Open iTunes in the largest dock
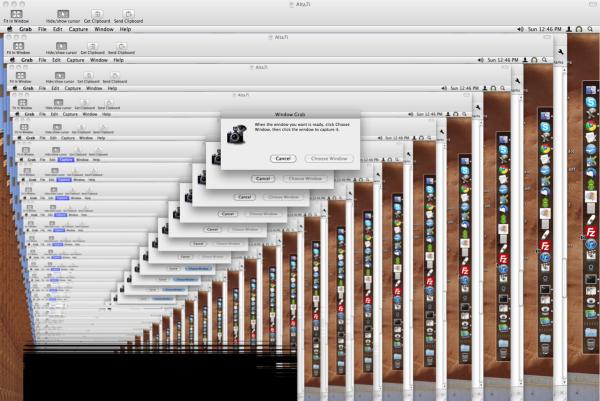 tap(591, 244)
